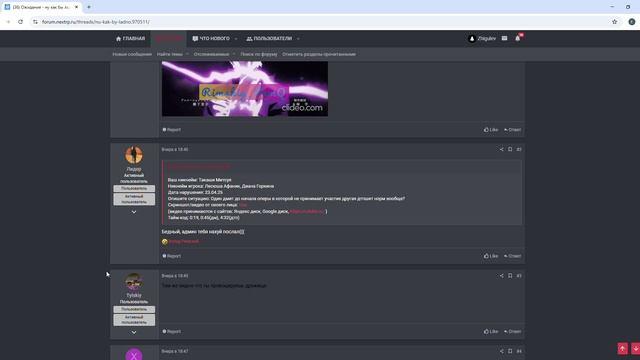Click Отметить разделы прочитанными
This screenshot has width=640, height=360.
[319, 54]
